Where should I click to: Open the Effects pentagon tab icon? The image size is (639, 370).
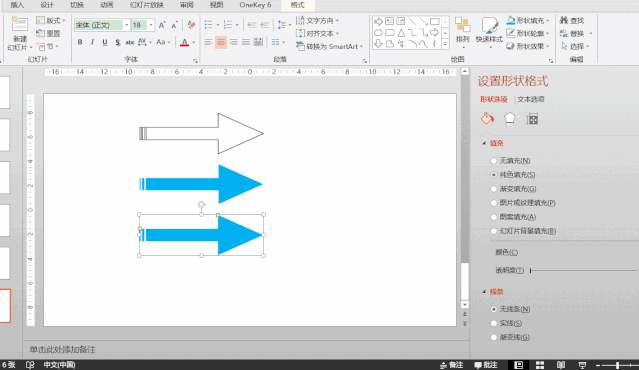509,119
